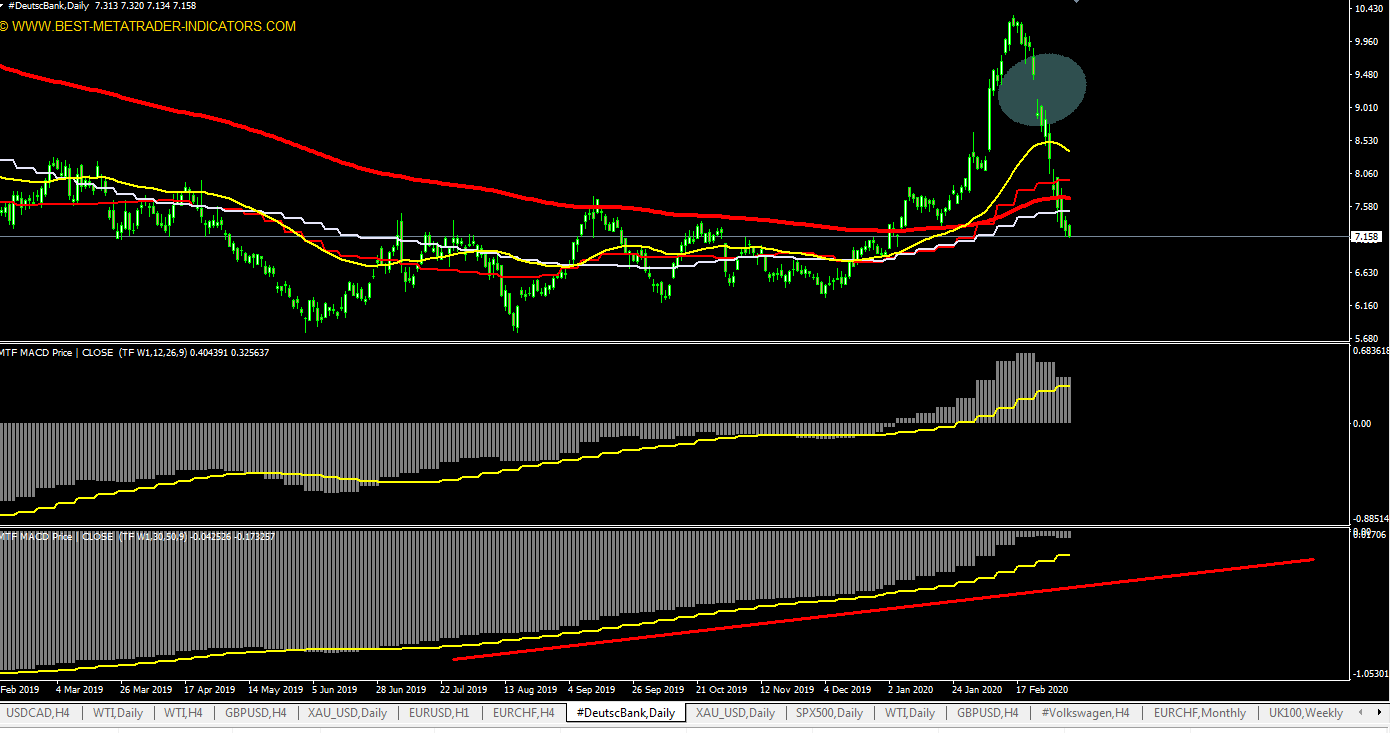Open XAU_USD,Daily tab right of #DeutscBank,Daily
This screenshot has width=1390, height=733.
735,713
